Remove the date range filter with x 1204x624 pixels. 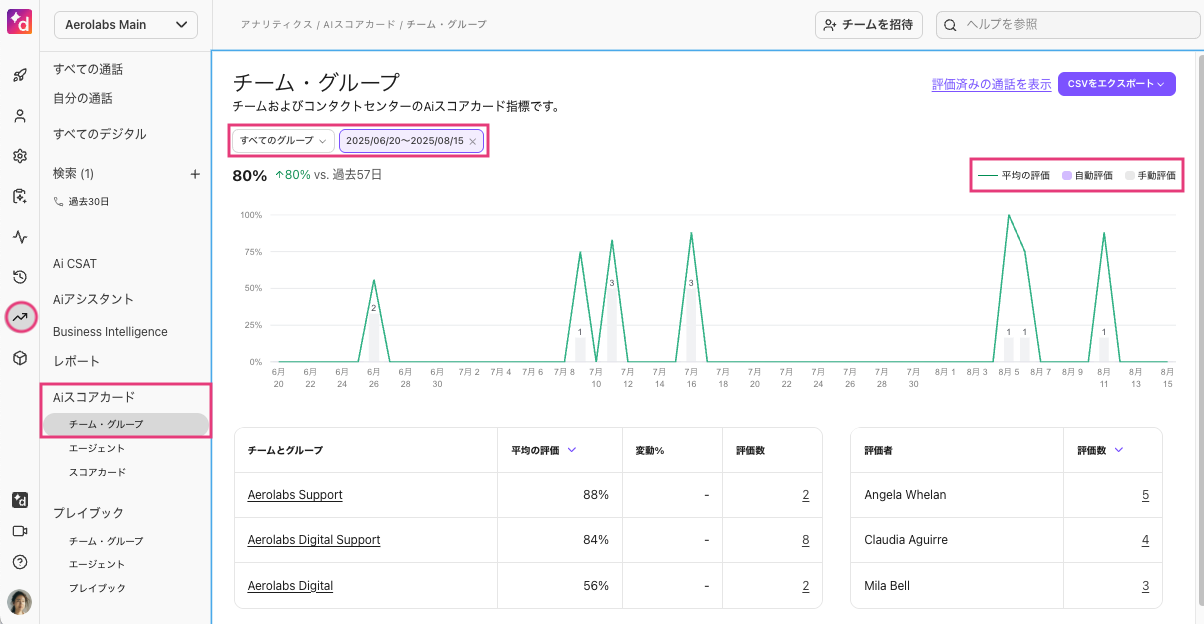tap(473, 142)
